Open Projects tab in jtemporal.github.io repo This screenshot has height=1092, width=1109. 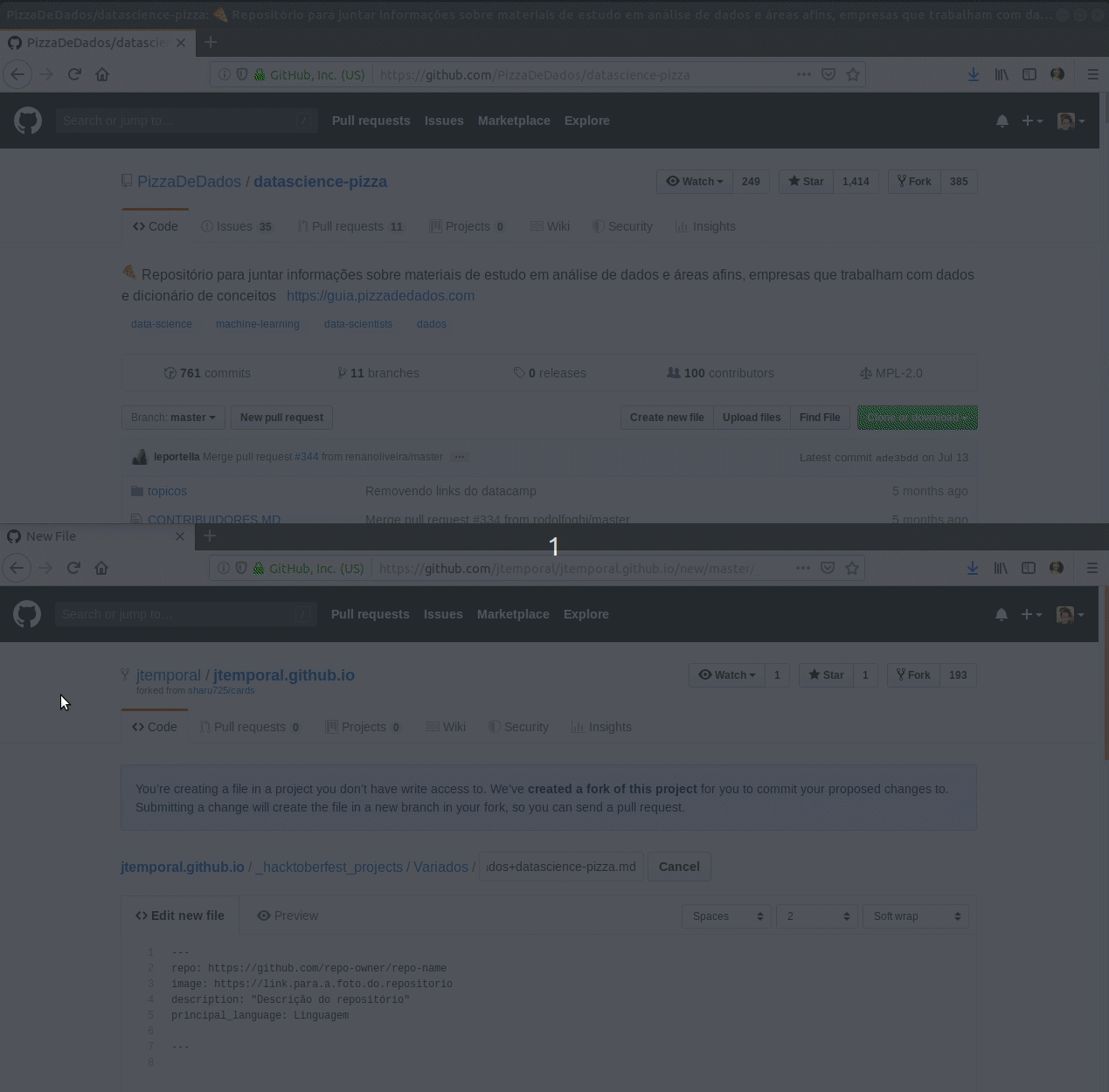(363, 727)
